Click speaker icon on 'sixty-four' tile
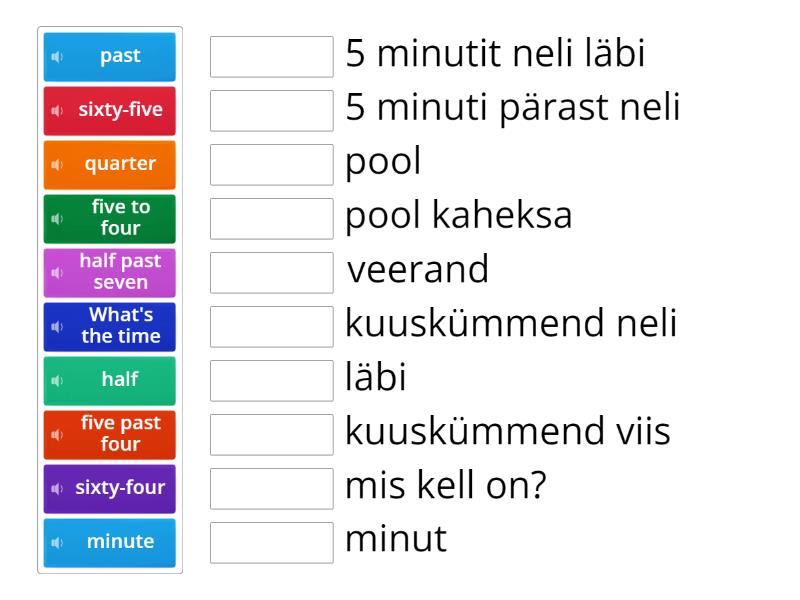 click(57, 489)
